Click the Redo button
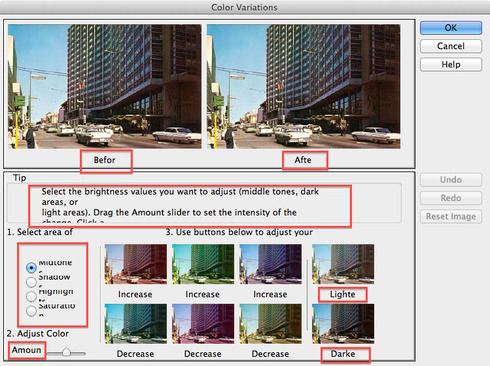 point(451,198)
